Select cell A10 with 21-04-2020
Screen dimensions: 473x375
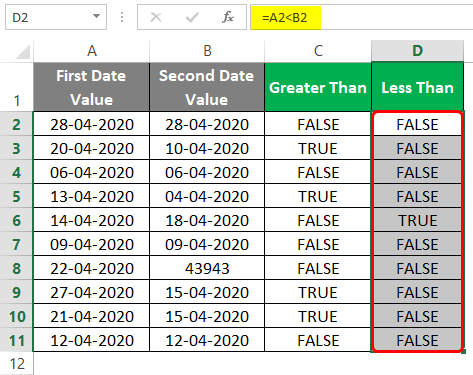pyautogui.click(x=92, y=316)
